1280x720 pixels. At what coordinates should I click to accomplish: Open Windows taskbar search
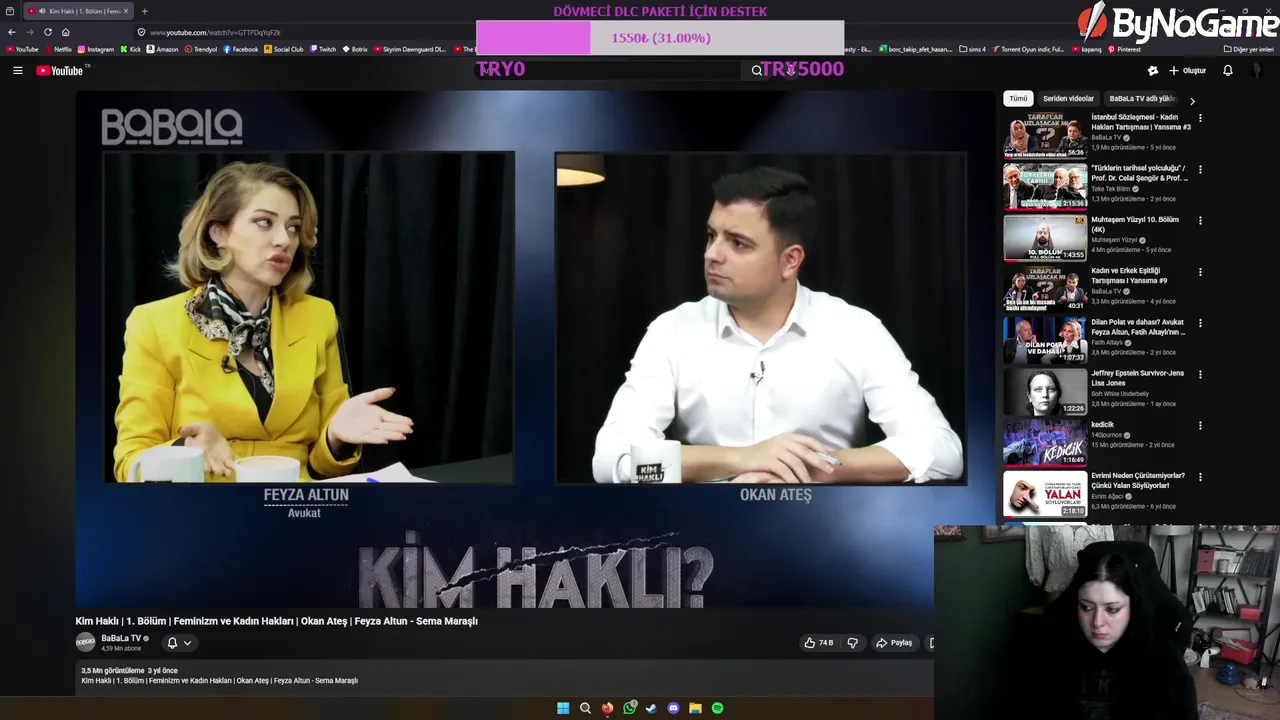point(585,708)
